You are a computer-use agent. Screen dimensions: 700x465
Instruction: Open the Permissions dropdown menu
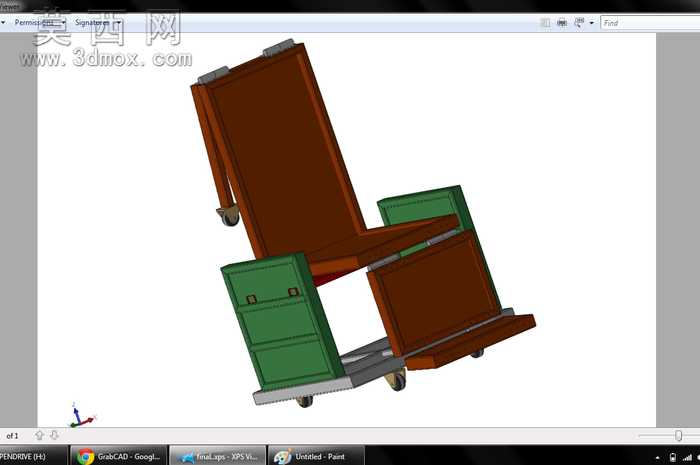click(40, 22)
